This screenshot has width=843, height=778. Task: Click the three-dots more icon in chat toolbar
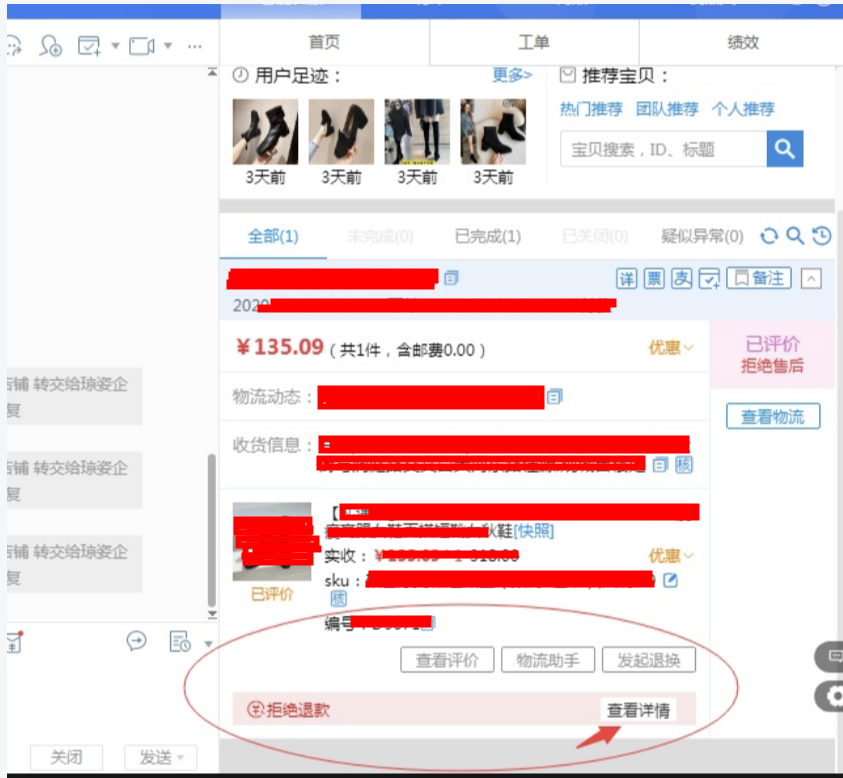pyautogui.click(x=195, y=46)
